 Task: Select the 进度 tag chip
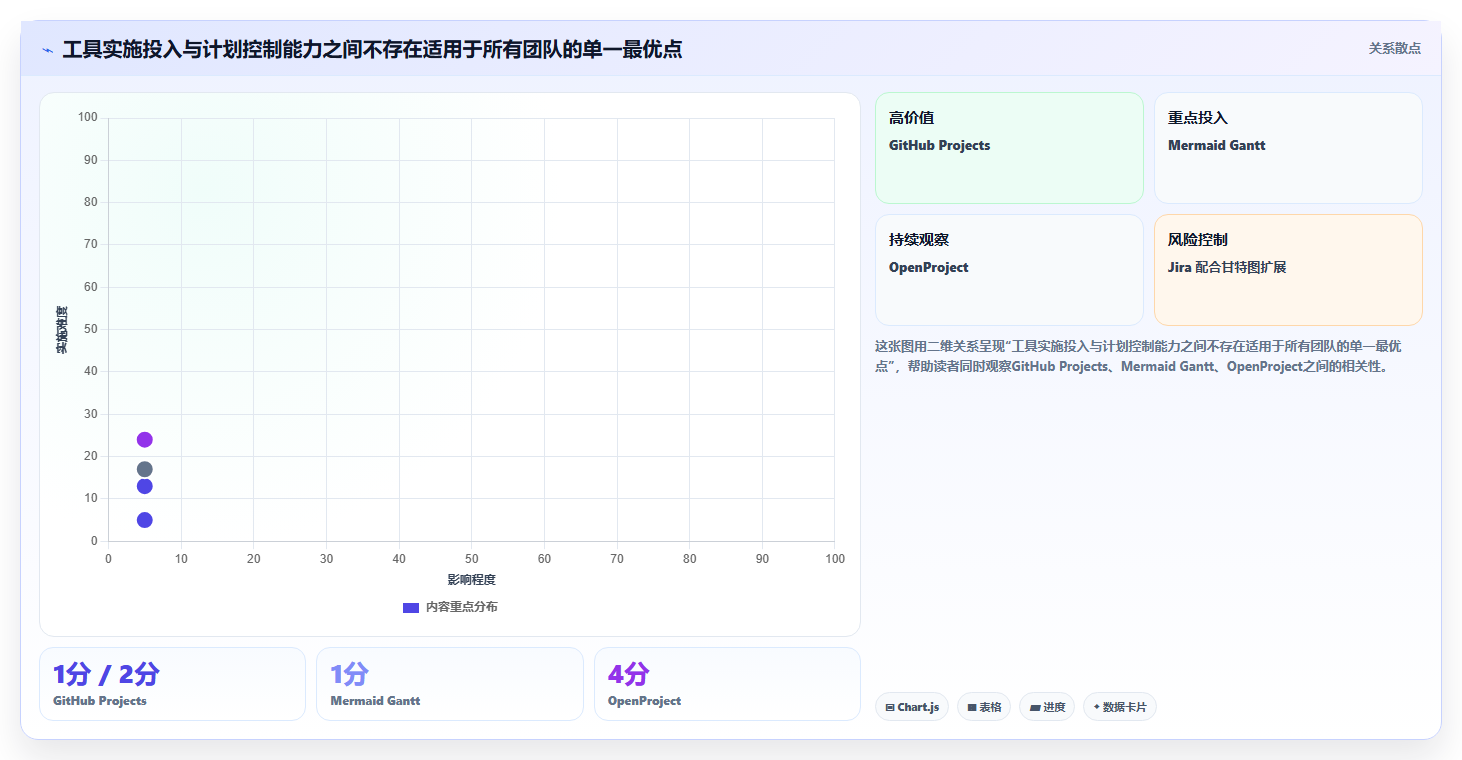click(1047, 707)
